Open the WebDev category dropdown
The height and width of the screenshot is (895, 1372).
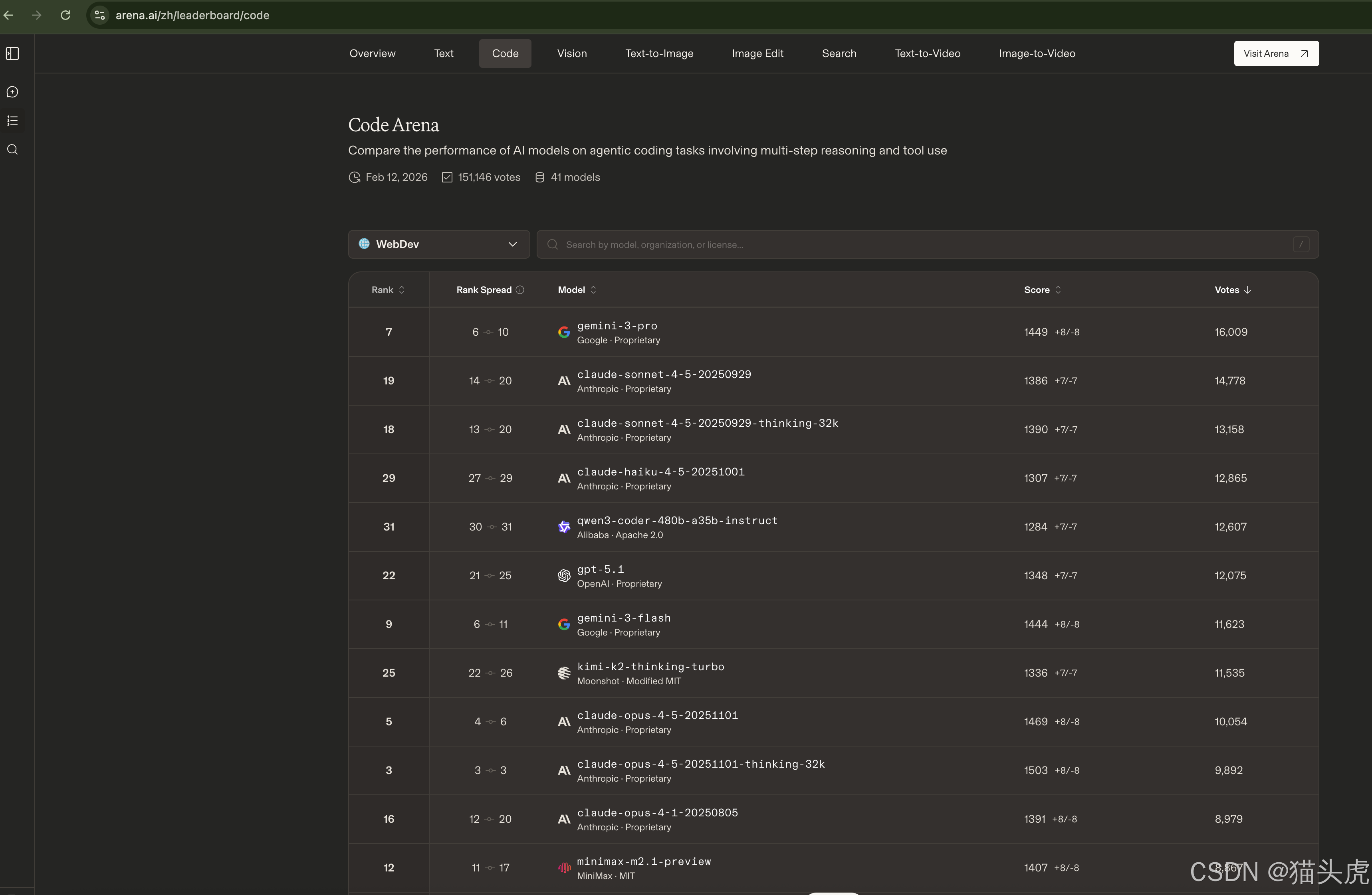pos(438,244)
